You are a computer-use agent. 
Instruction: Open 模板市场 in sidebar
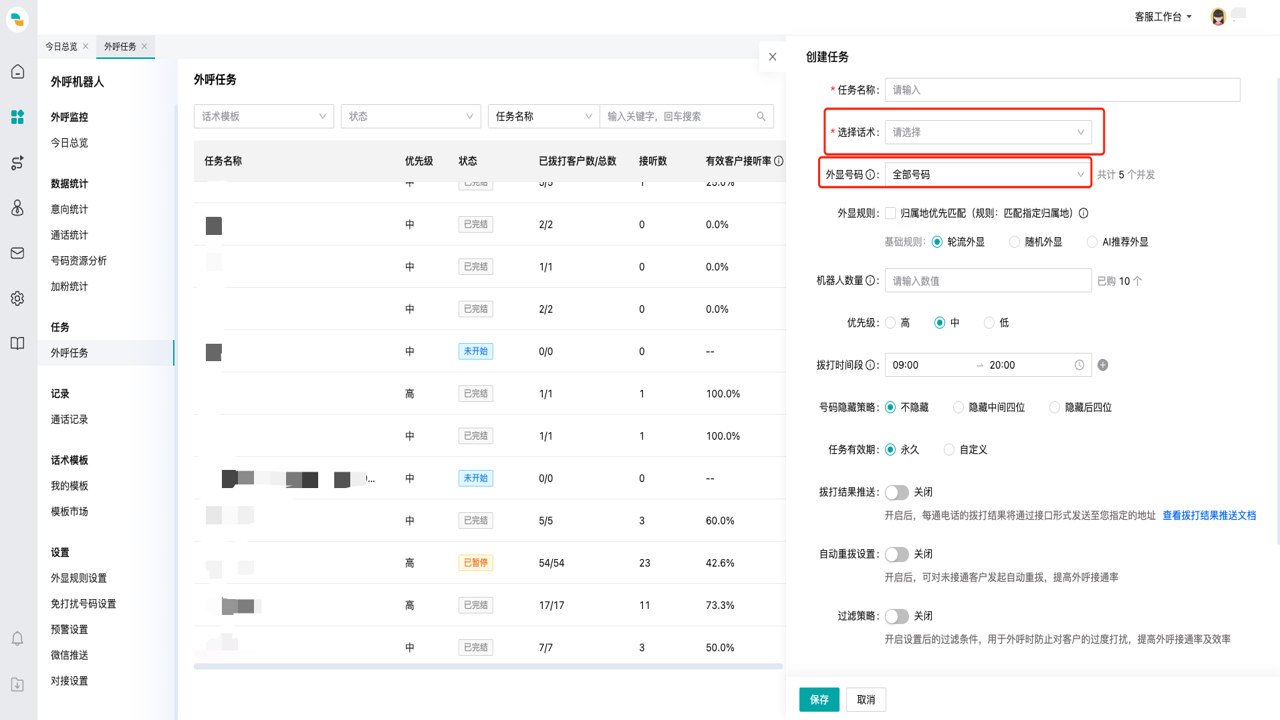70,512
